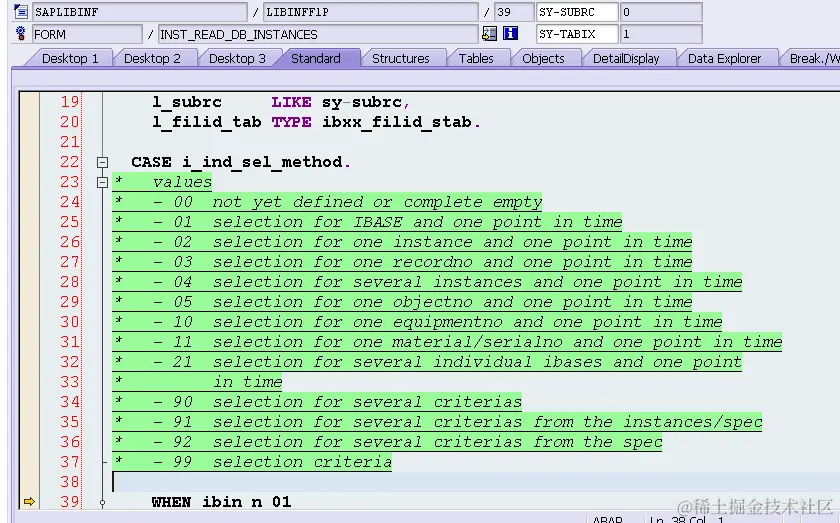This screenshot has width=840, height=523.
Task: Click the variable l_filid_tab on line 20
Action: coord(207,122)
